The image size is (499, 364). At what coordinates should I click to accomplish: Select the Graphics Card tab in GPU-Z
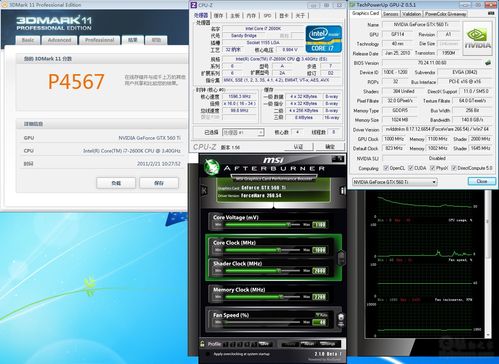[365, 13]
